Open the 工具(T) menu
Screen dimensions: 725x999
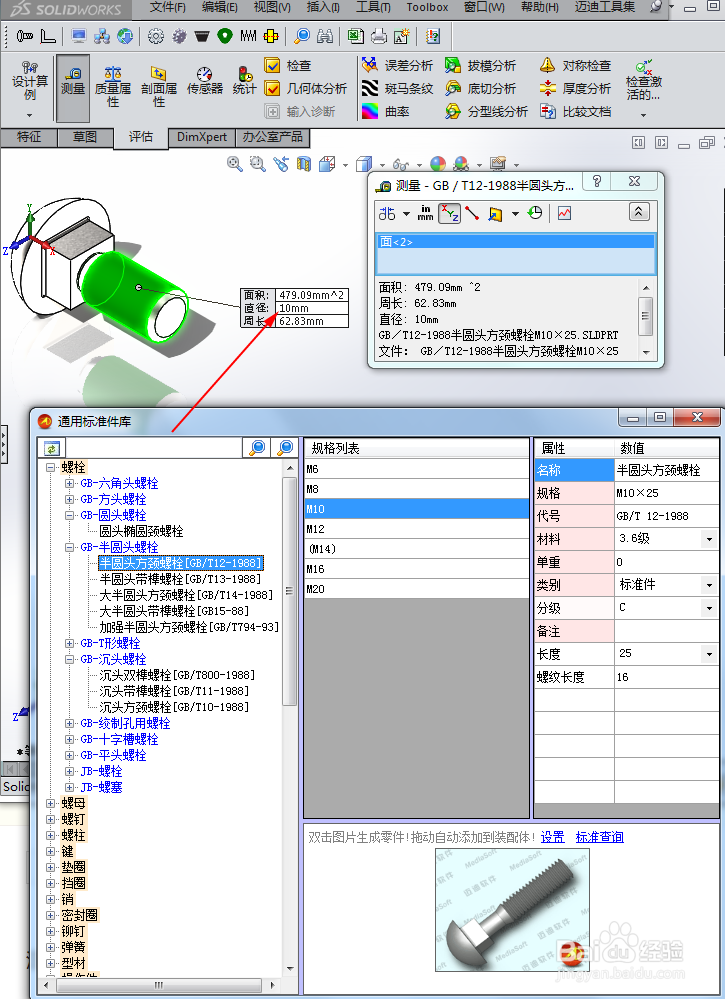pos(373,8)
